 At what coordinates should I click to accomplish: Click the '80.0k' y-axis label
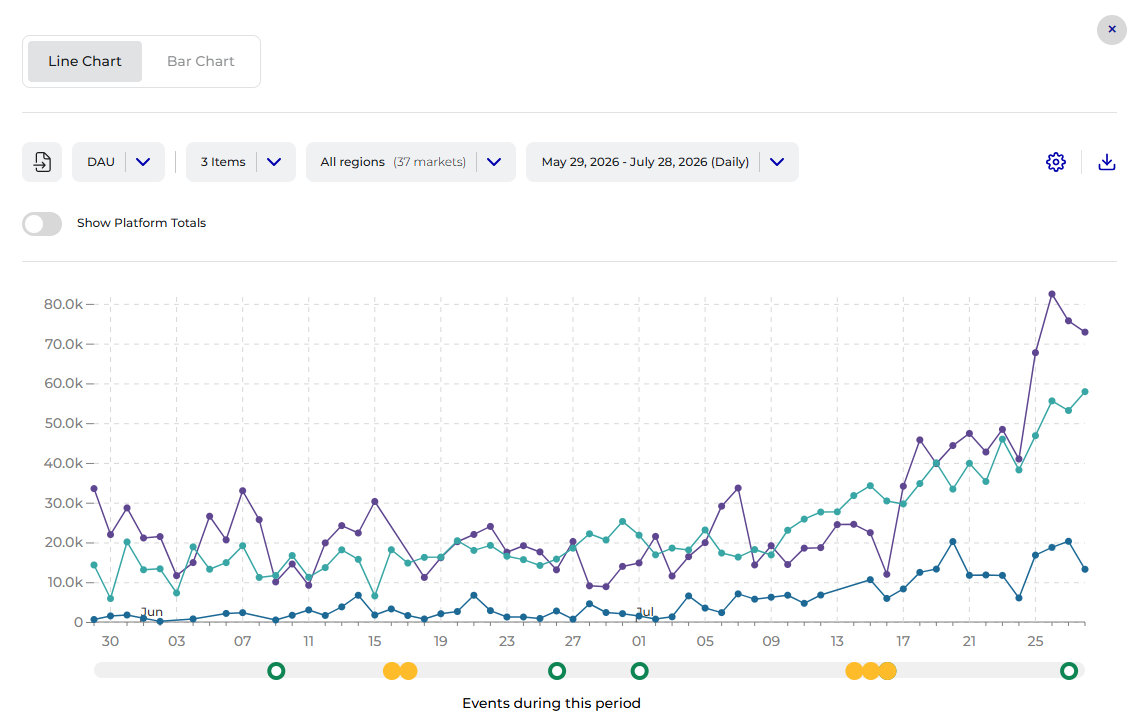63,304
